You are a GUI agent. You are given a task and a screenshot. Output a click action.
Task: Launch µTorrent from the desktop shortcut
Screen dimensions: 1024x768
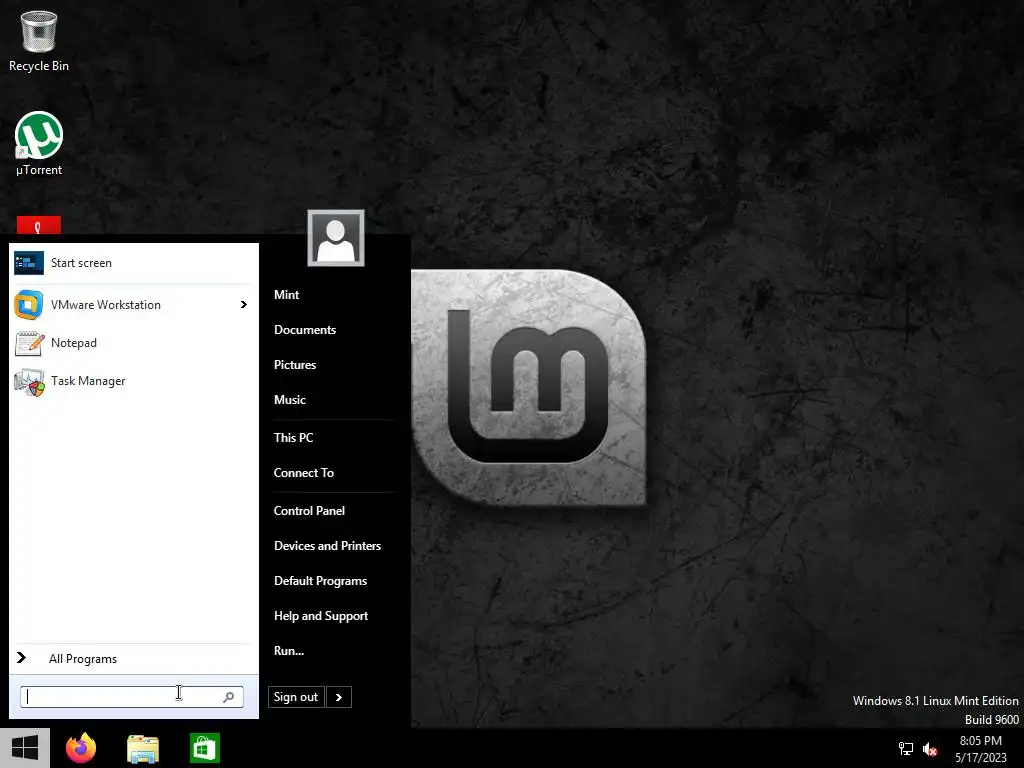coord(39,144)
